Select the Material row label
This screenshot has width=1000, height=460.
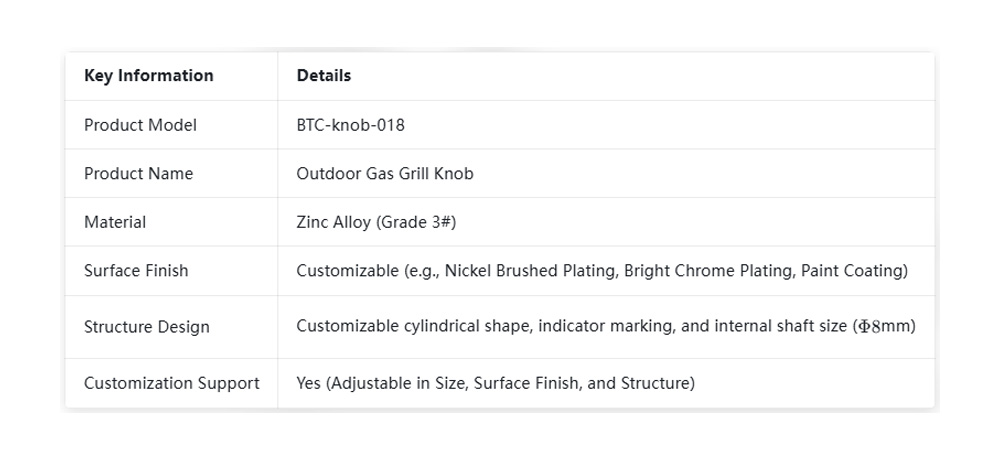coord(115,222)
